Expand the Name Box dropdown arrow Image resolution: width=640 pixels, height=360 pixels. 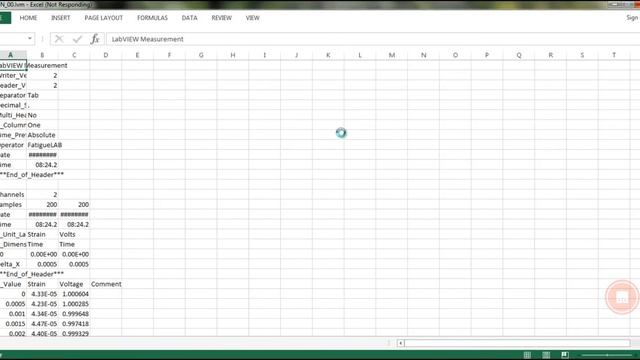(30, 39)
